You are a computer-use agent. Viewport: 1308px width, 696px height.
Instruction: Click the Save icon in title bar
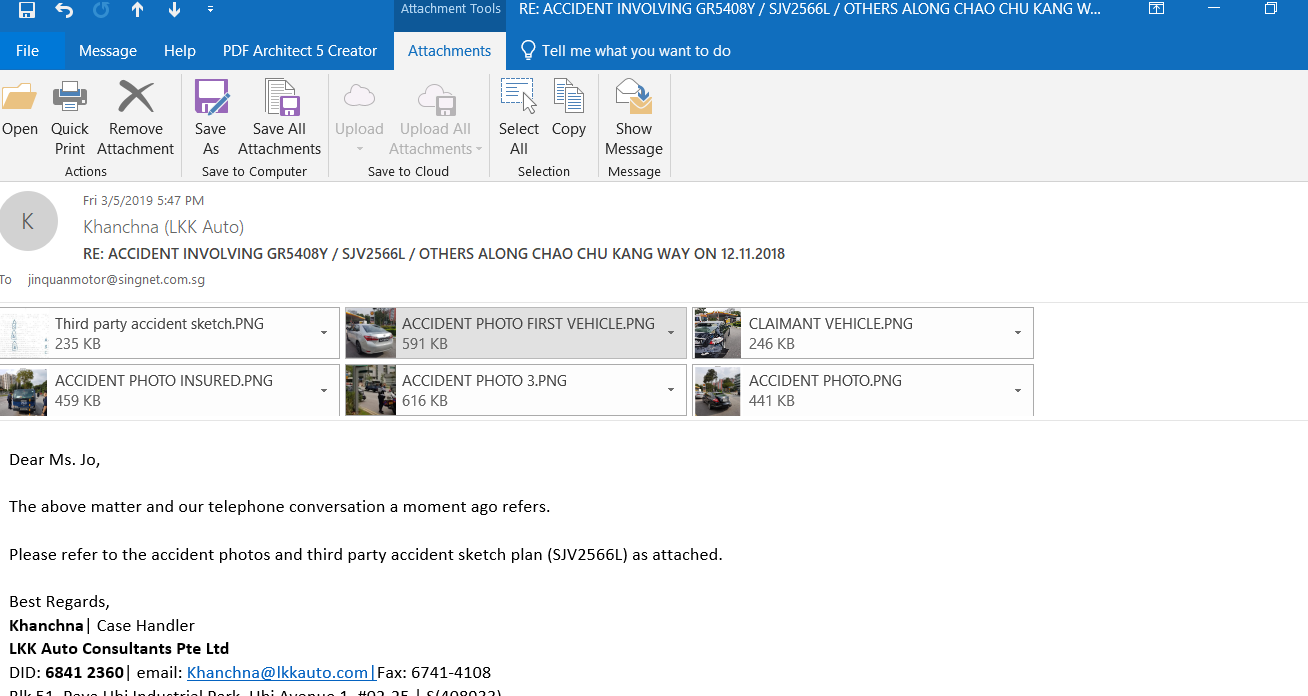click(27, 10)
